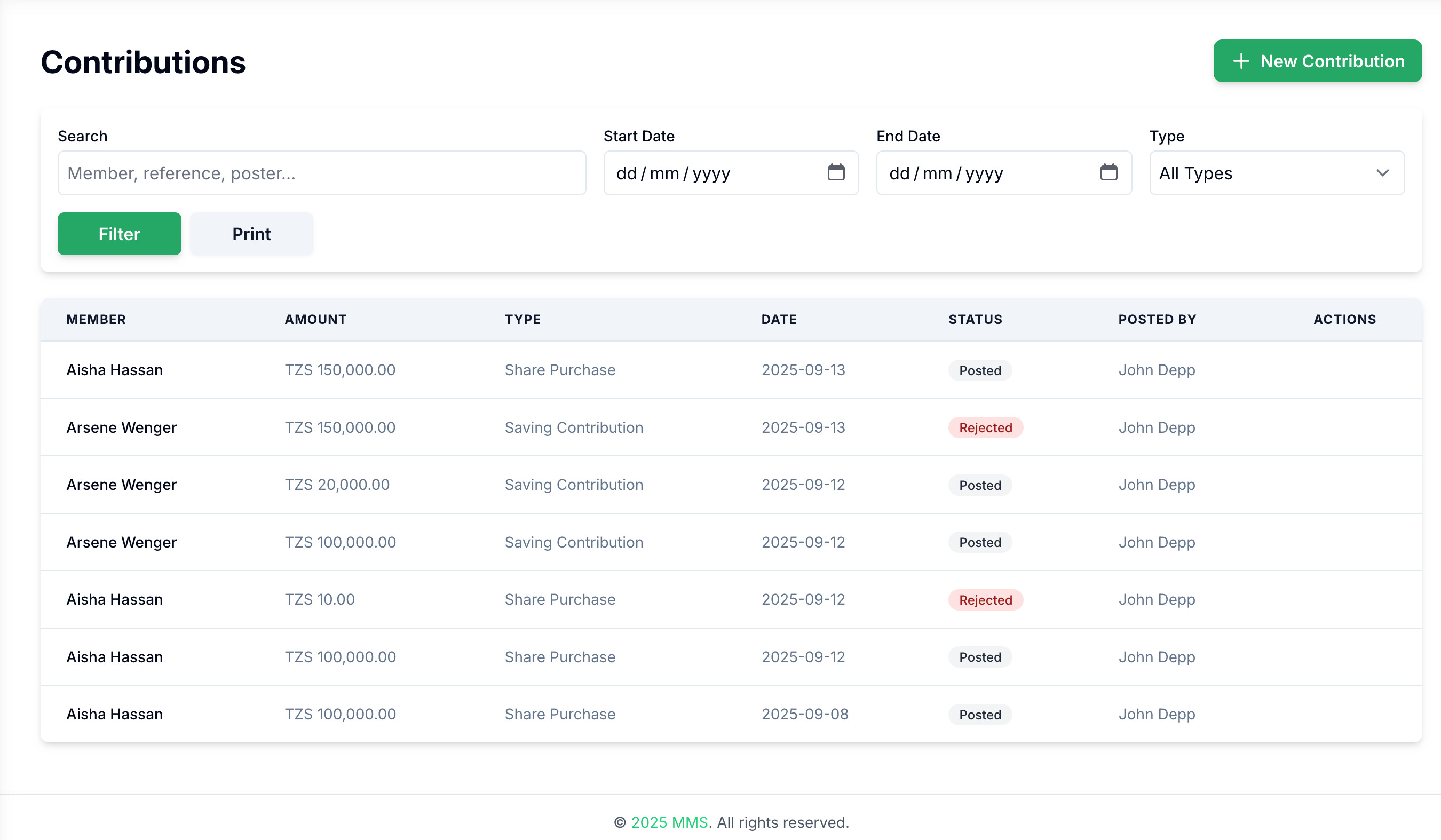Viewport: 1441px width, 840px height.
Task: Open the End Date calendar picker icon
Action: tap(1109, 172)
